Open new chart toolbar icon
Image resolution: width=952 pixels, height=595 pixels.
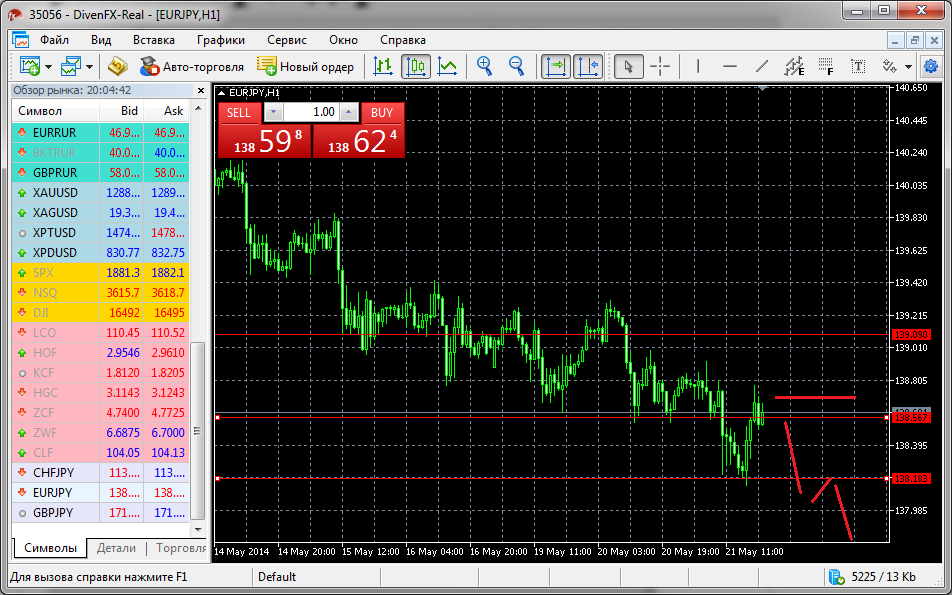(x=29, y=66)
